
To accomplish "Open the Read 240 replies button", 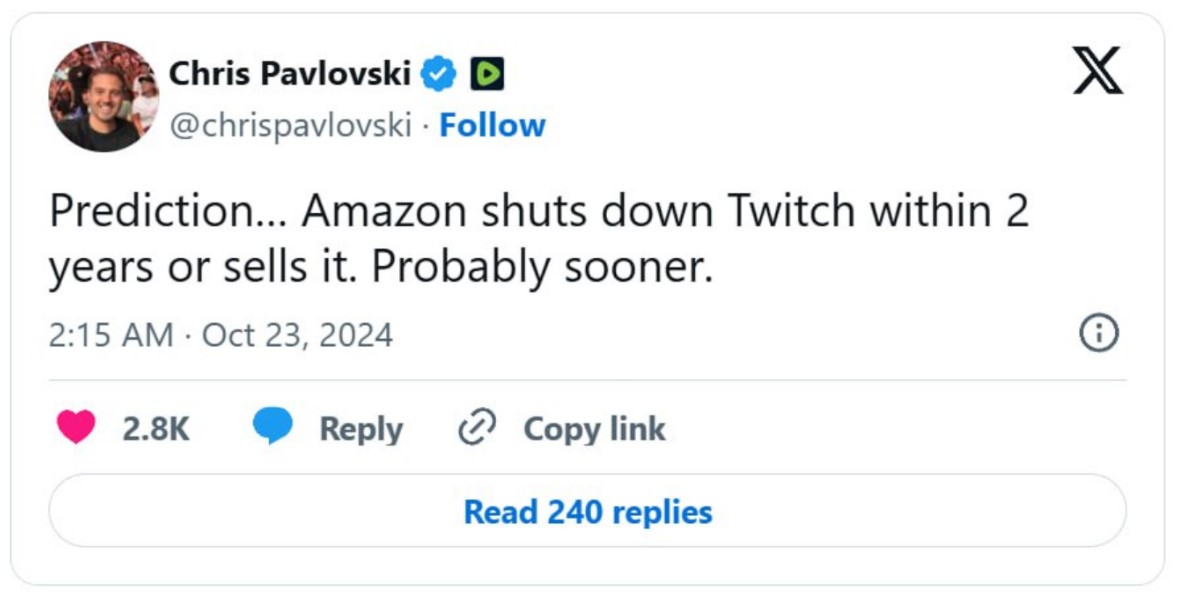I will [x=588, y=512].
